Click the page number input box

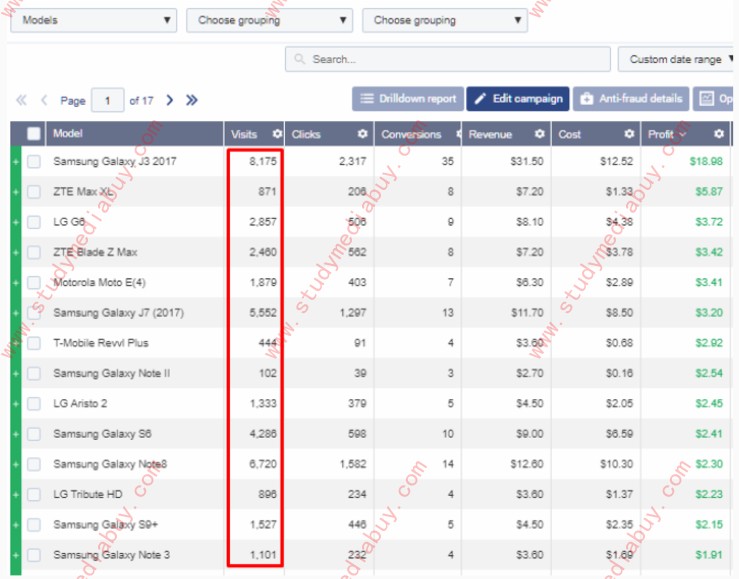point(107,100)
